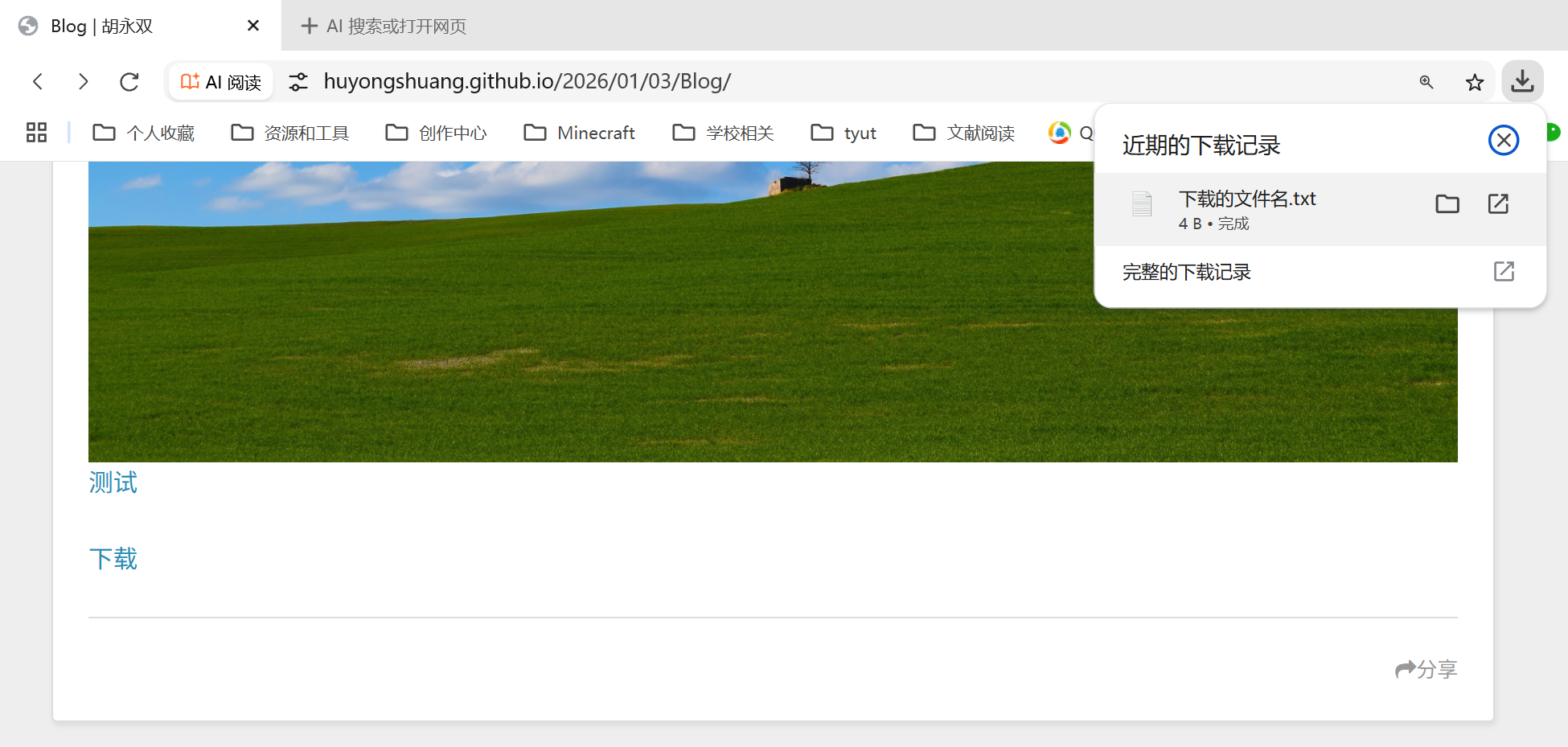Bookmark this page with the star
1568x747 pixels.
tap(1474, 82)
